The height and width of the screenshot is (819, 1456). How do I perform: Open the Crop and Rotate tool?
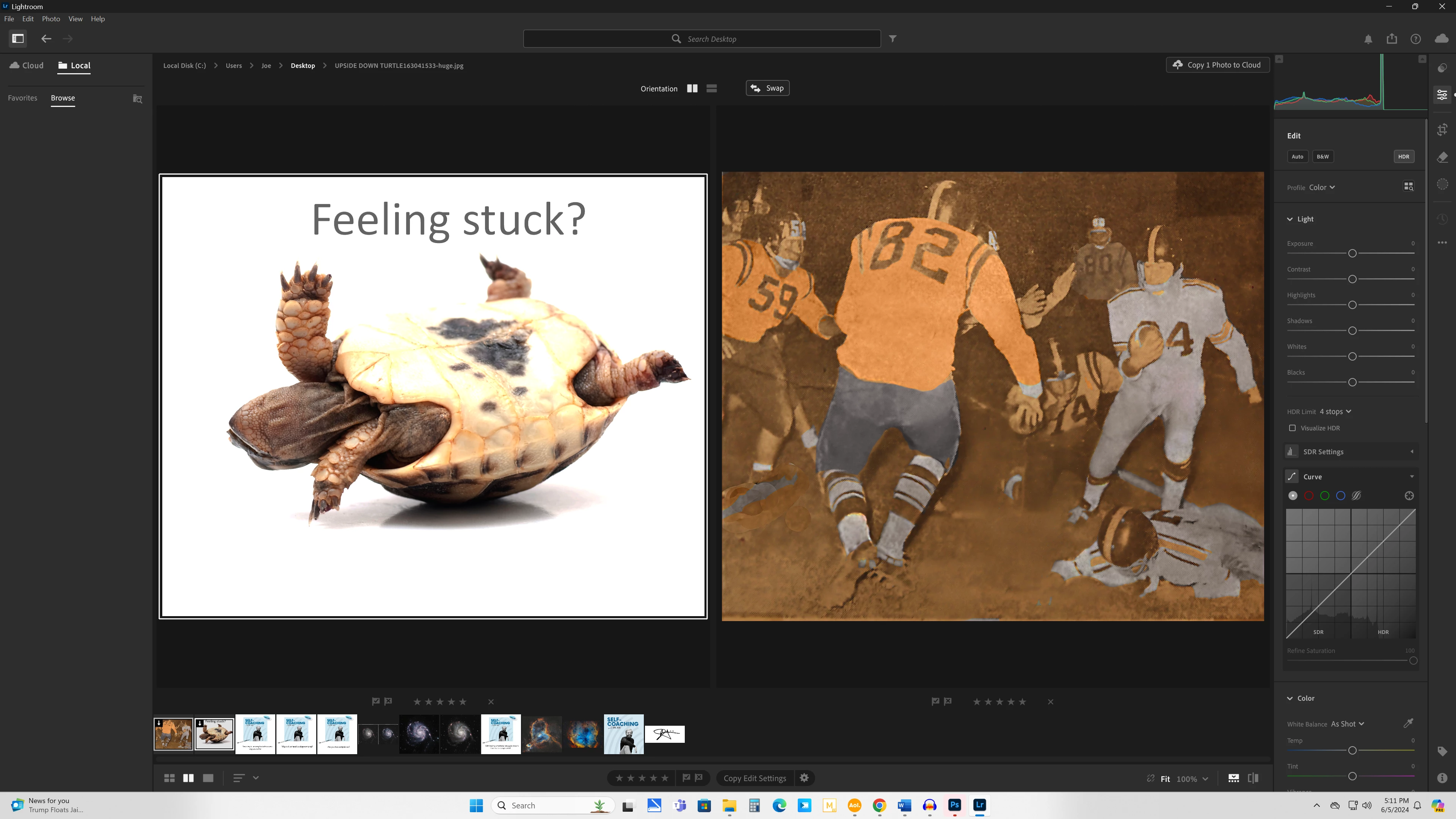pyautogui.click(x=1442, y=129)
